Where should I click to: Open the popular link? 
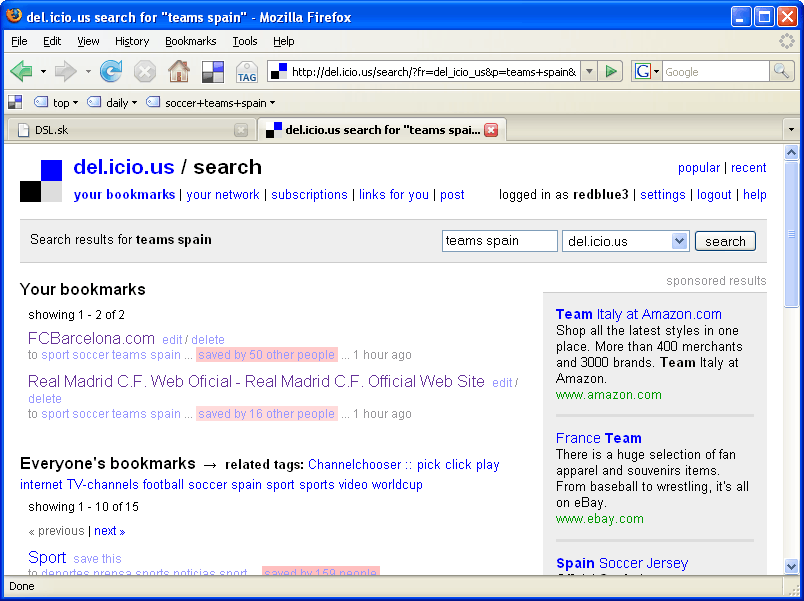pos(699,168)
